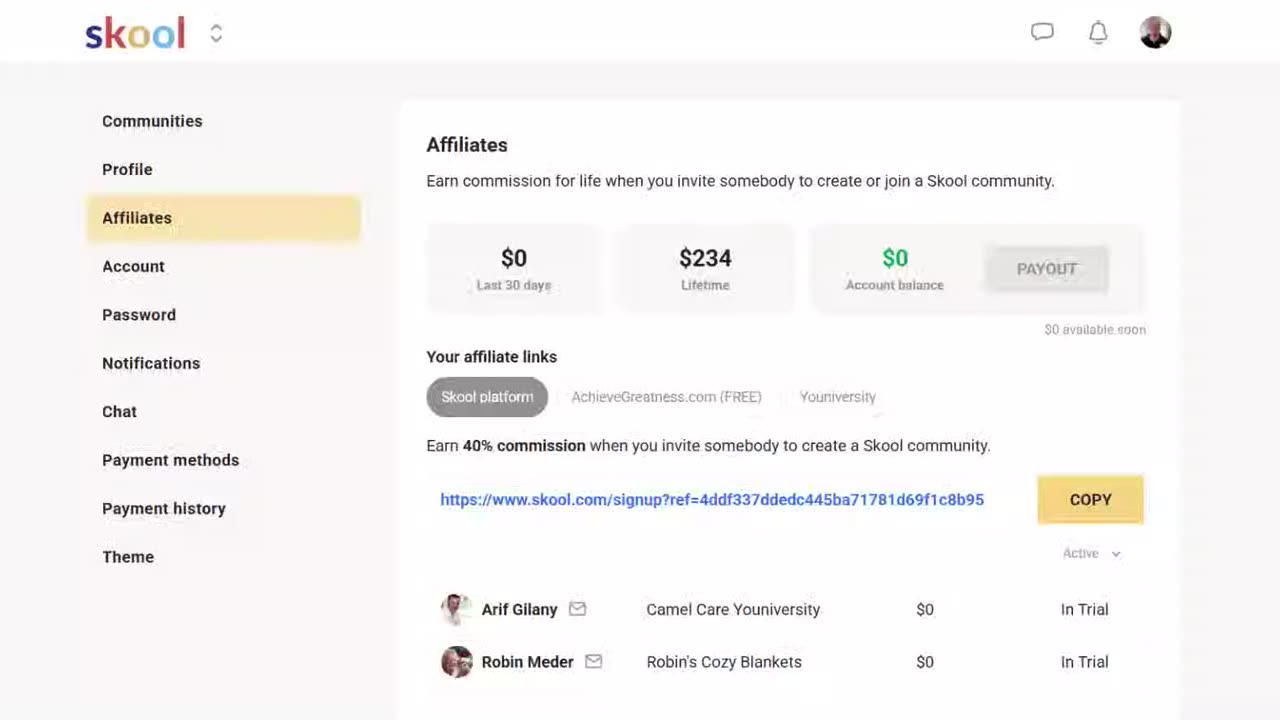Screen dimensions: 1280x720
Task: Click email icon next to Arif Gilany
Action: [577, 608]
